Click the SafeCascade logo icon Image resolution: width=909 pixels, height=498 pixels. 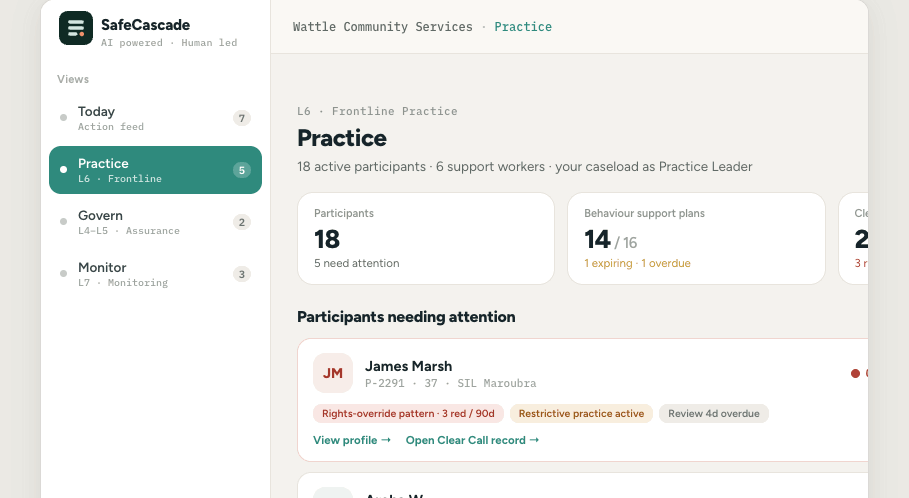click(x=76, y=28)
